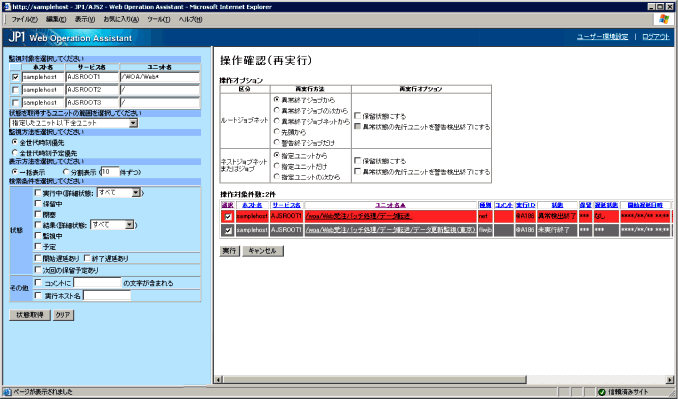This screenshot has width=678, height=399.
Task: Check nested jobnet 保留状態にする option
Action: coord(358,161)
